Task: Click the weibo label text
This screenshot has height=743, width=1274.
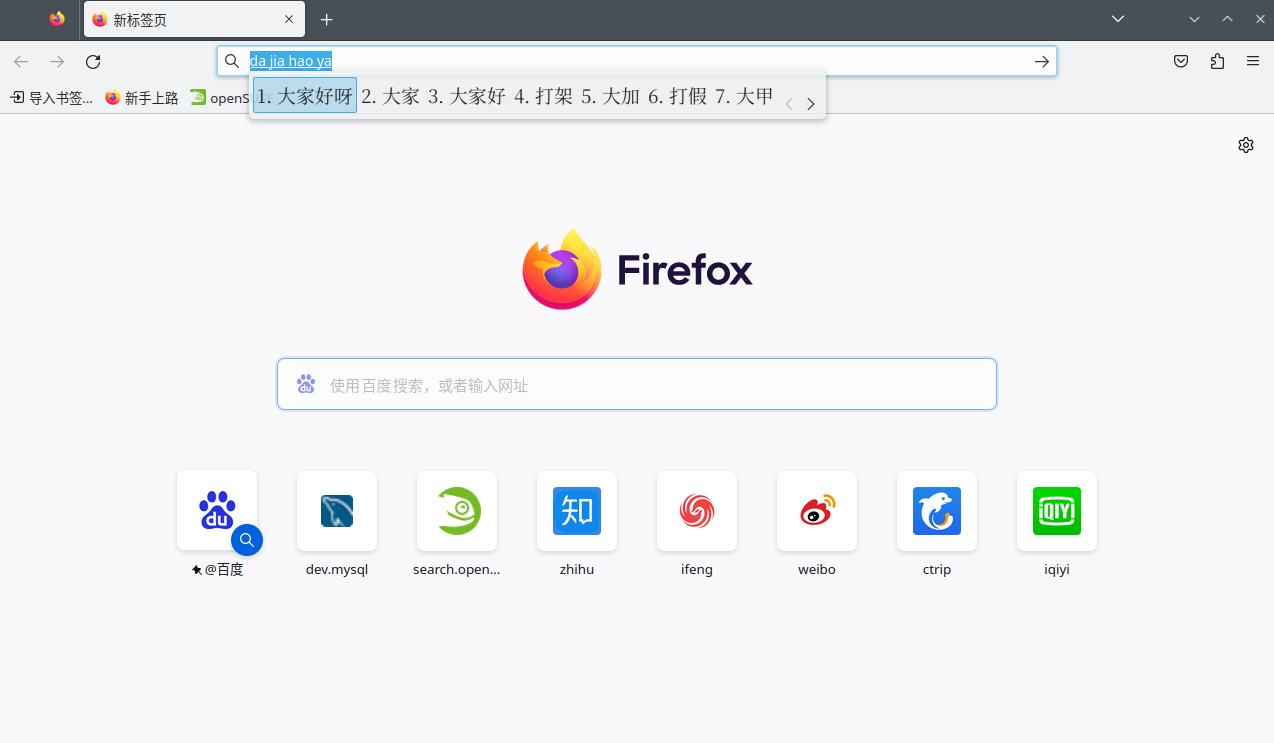Action: (817, 570)
